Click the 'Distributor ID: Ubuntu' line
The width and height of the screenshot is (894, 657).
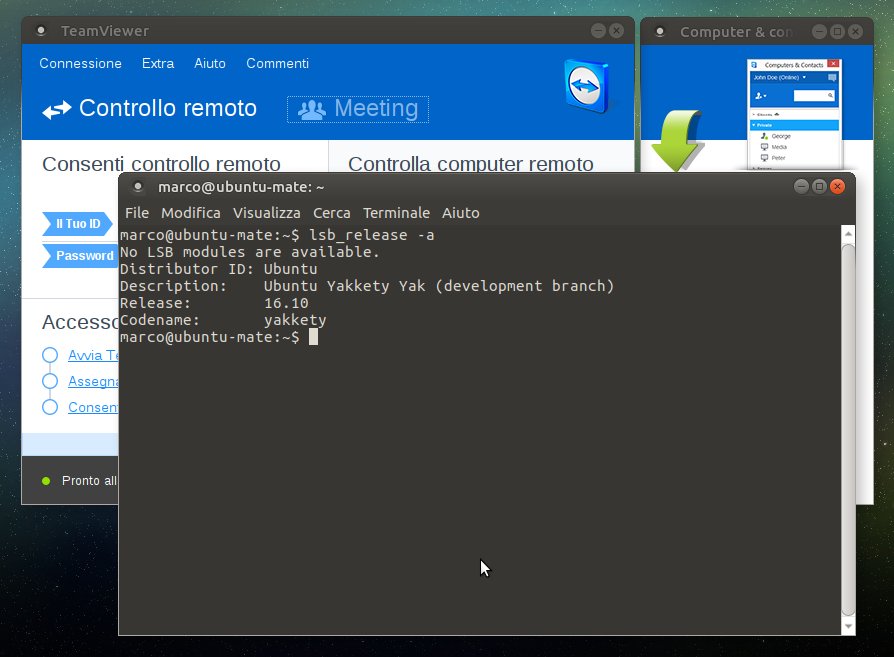(219, 269)
